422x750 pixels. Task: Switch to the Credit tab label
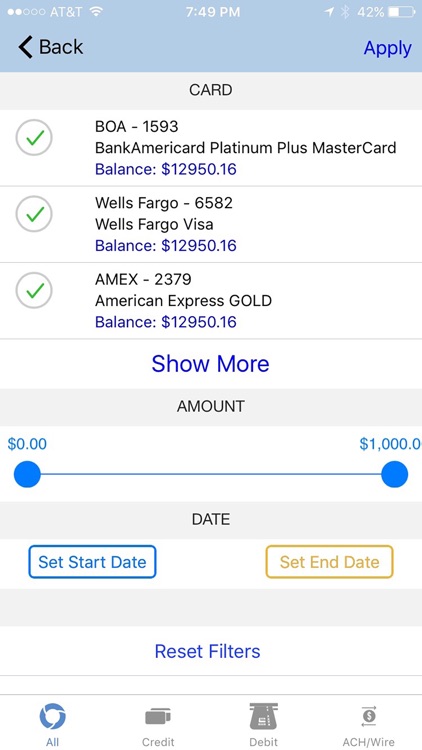point(158,742)
